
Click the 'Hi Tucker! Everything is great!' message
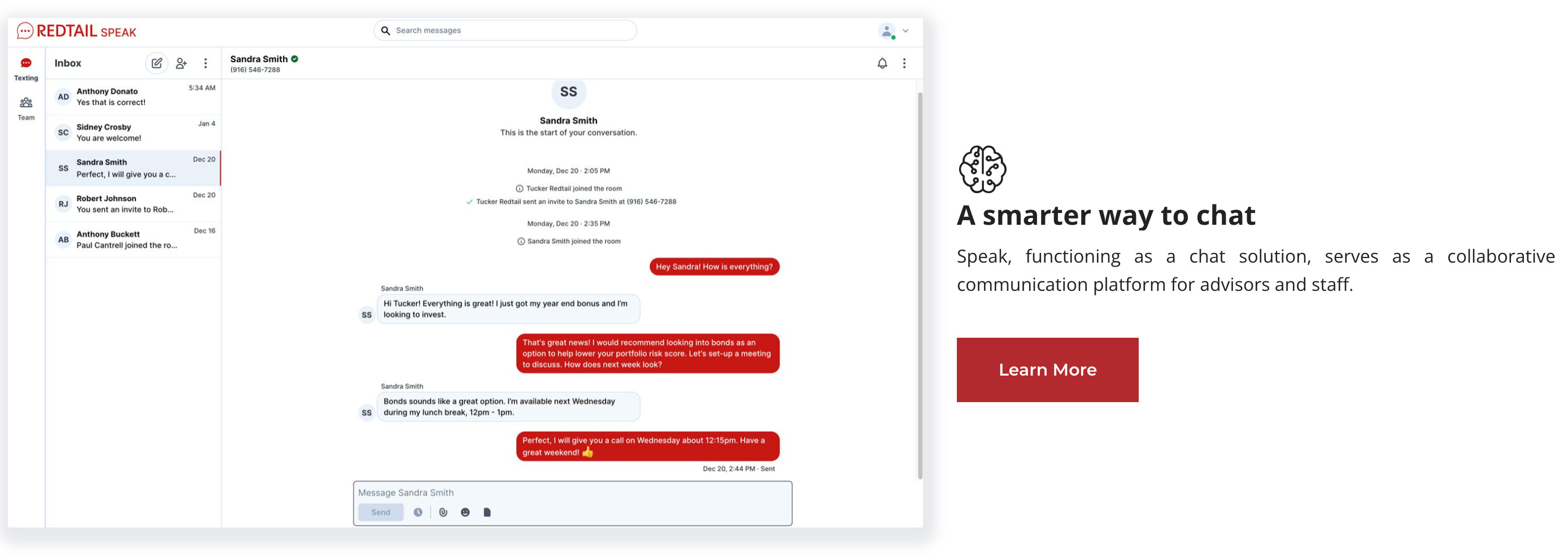508,309
